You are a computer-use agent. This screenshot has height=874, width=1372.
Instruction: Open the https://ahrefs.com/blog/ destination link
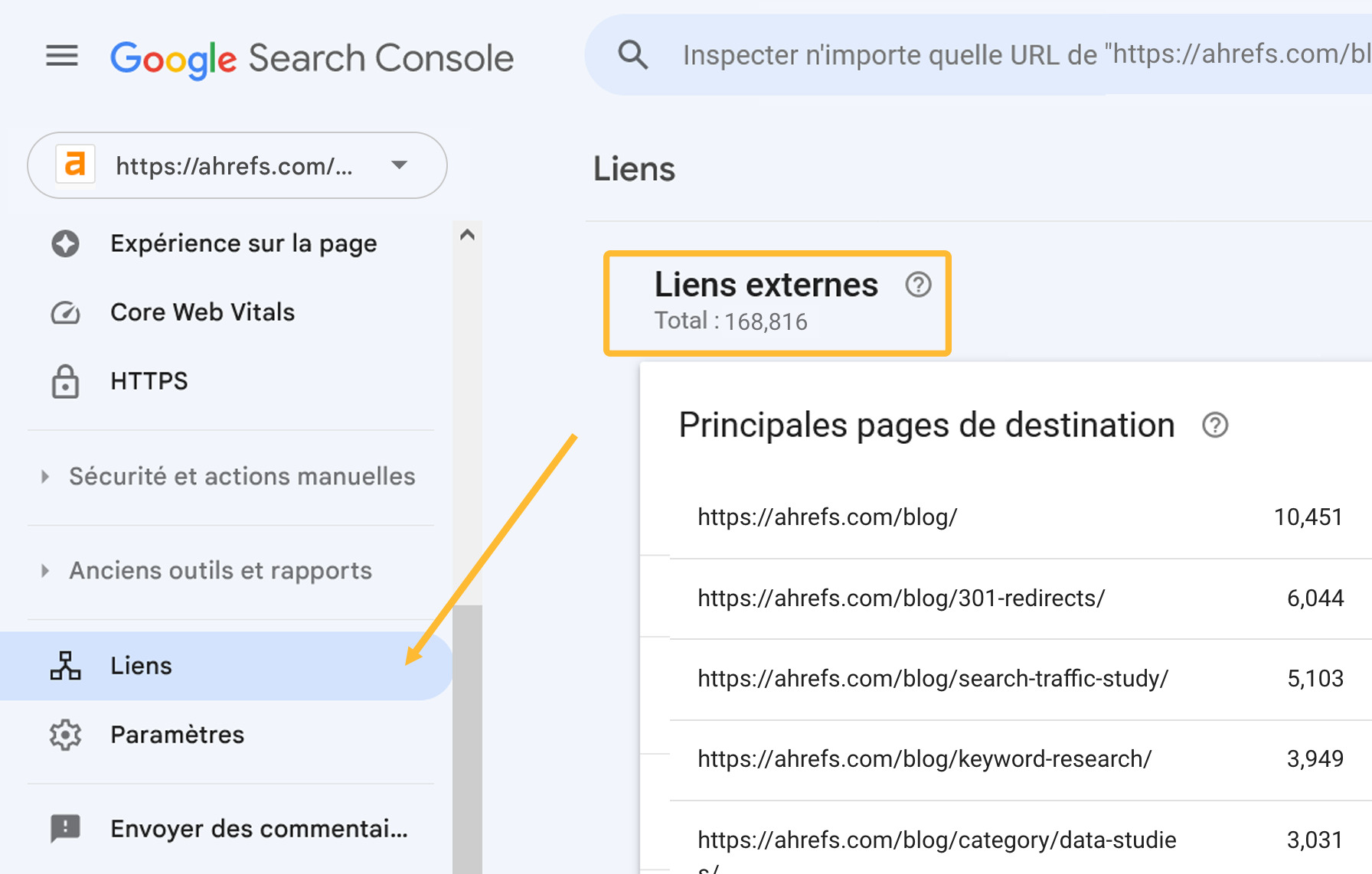(828, 517)
